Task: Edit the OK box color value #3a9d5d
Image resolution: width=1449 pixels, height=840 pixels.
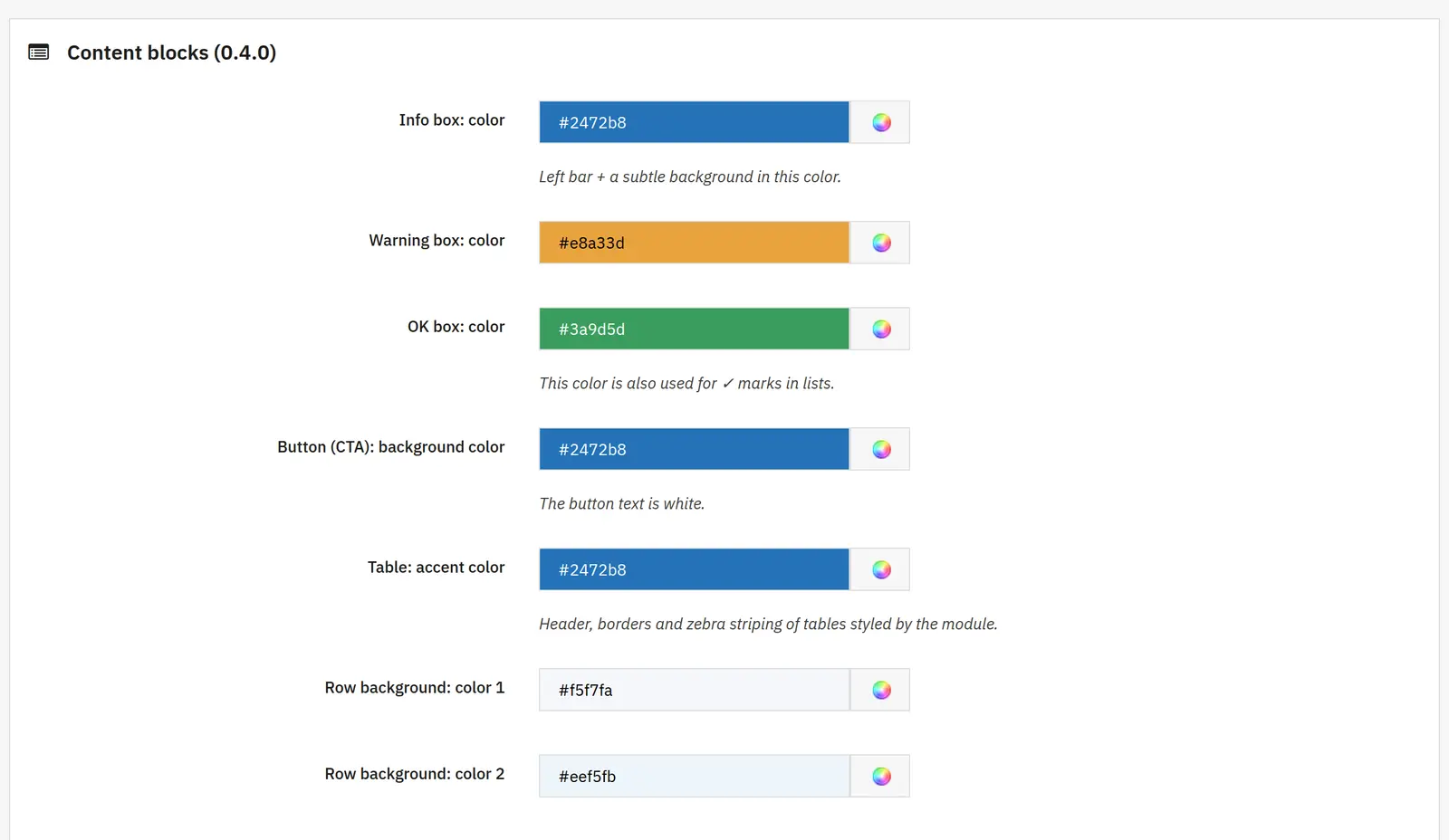Action: (x=695, y=329)
